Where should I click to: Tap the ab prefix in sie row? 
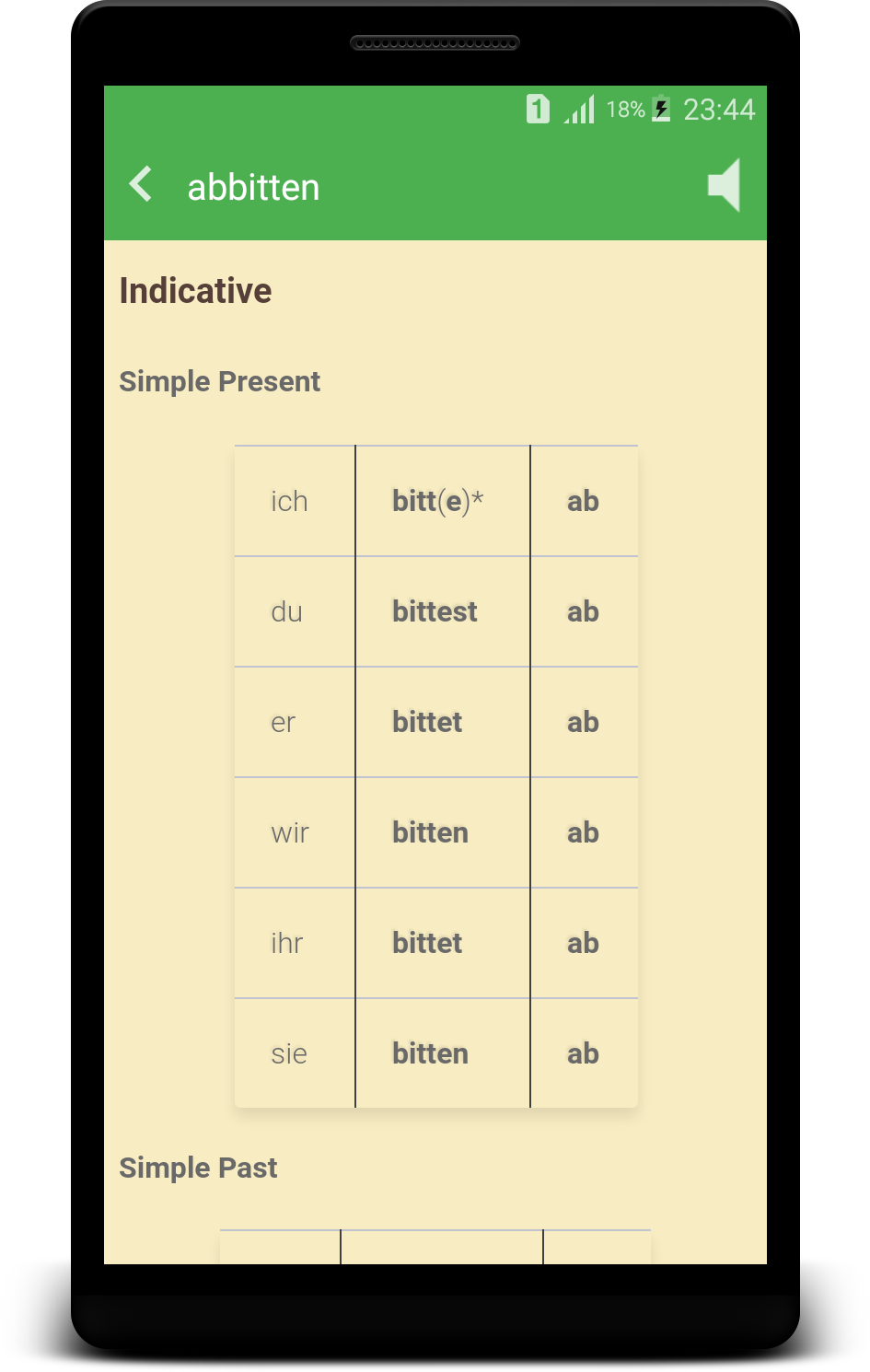coord(583,1054)
